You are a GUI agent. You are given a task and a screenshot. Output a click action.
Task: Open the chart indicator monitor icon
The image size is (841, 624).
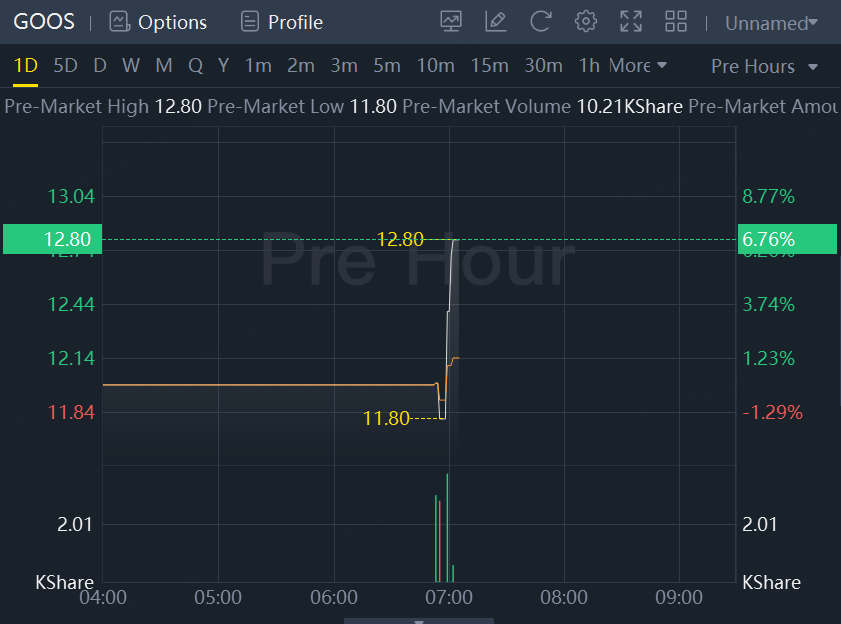(x=452, y=21)
